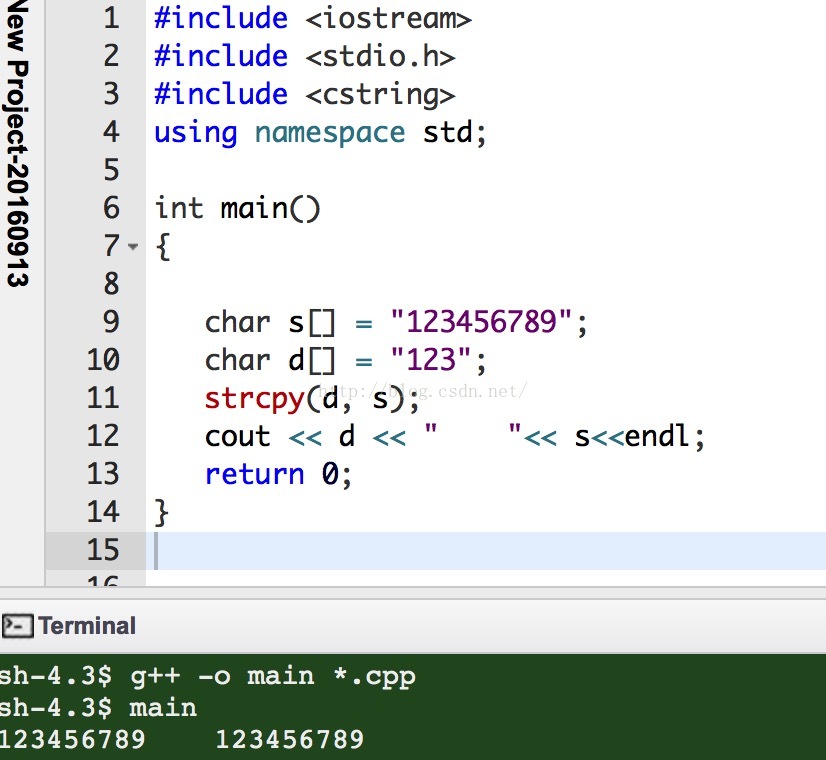The height and width of the screenshot is (760, 826).
Task: Click the "123456789" string literal
Action: pyautogui.click(x=481, y=321)
